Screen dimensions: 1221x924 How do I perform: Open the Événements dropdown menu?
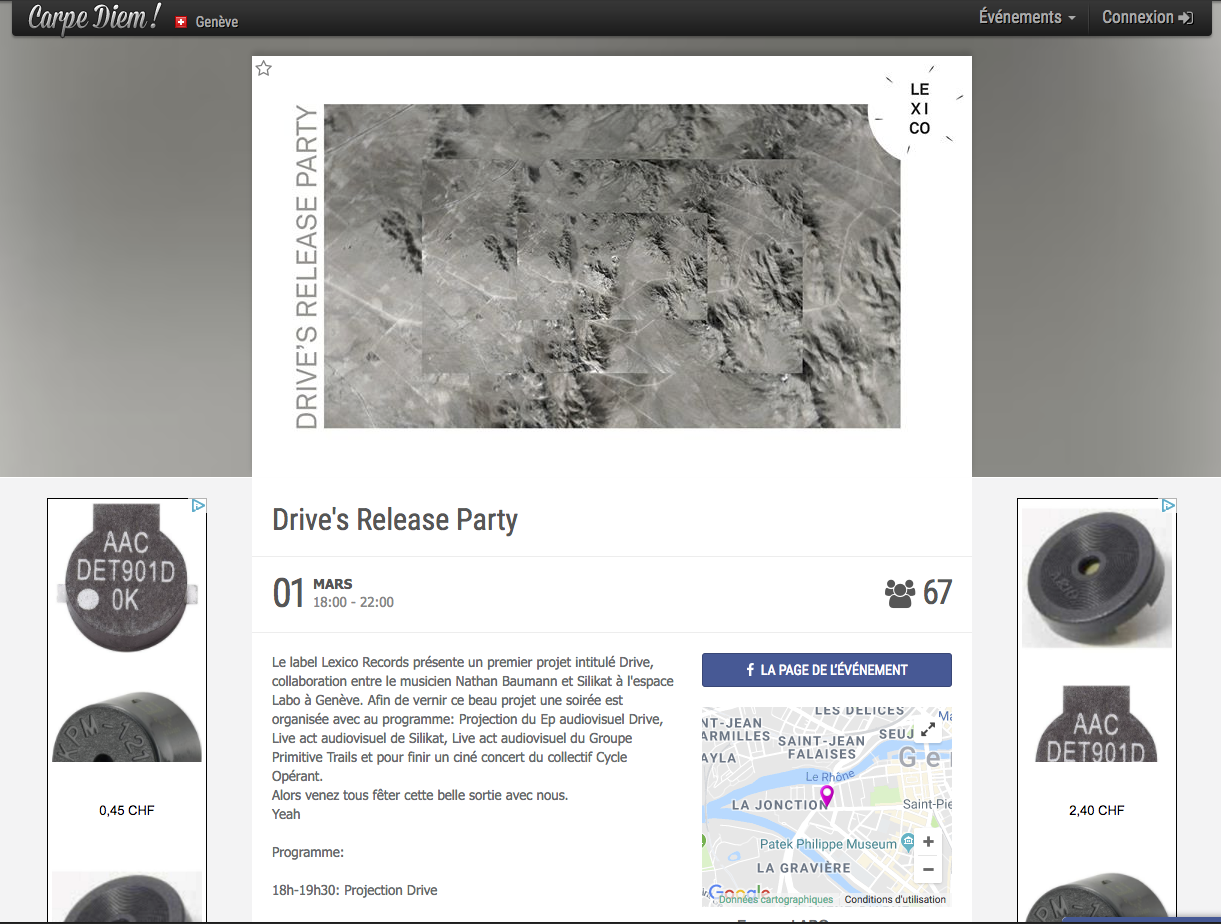(1027, 17)
